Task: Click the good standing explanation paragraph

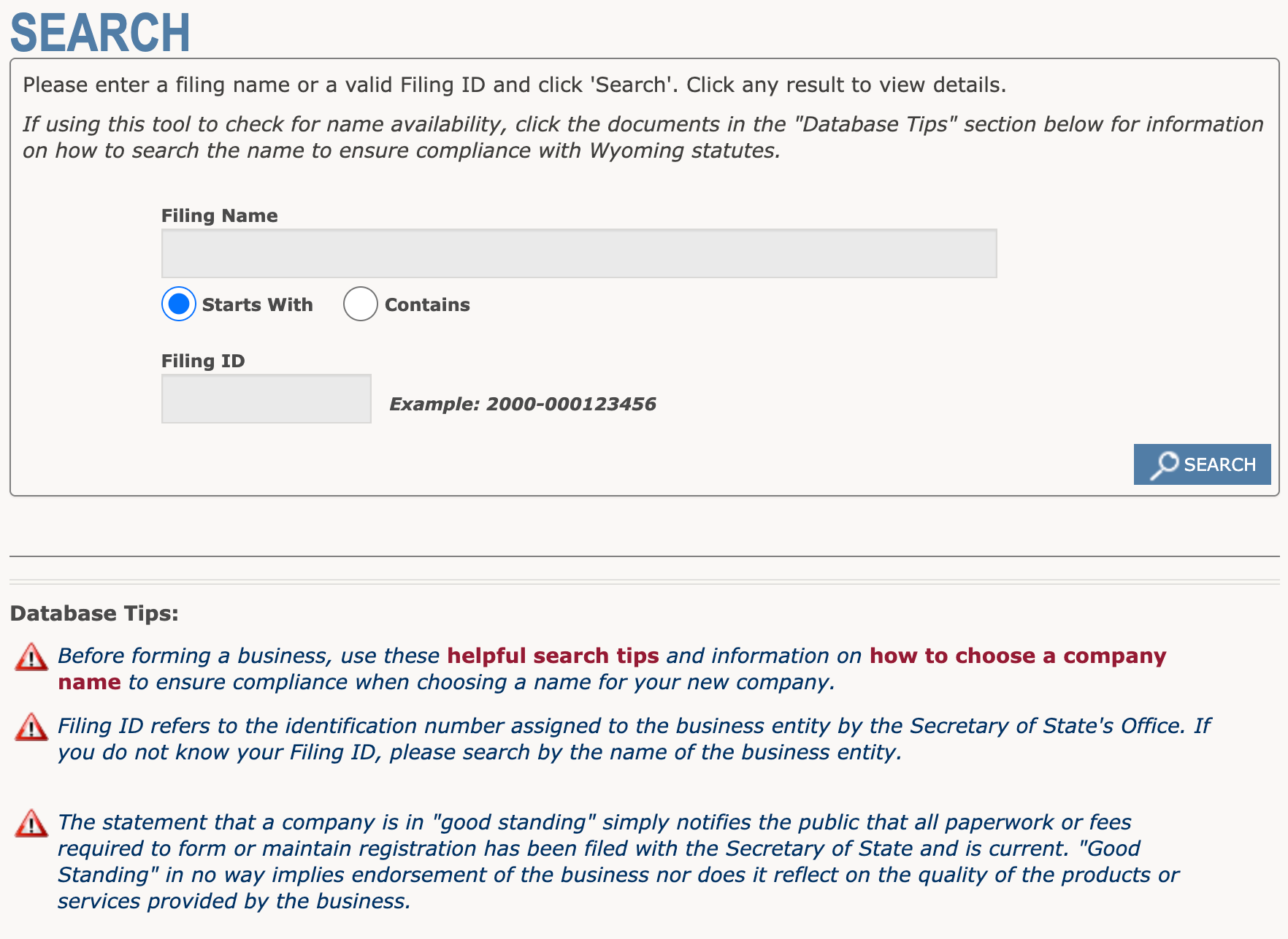Action: [618, 862]
